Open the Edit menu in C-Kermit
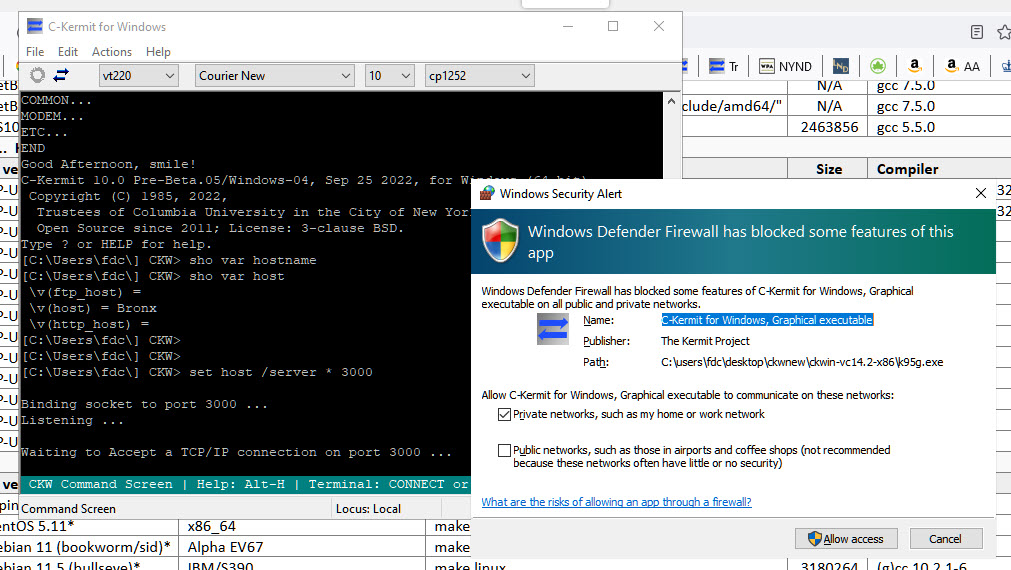Image resolution: width=1011 pixels, height=570 pixels. (68, 52)
